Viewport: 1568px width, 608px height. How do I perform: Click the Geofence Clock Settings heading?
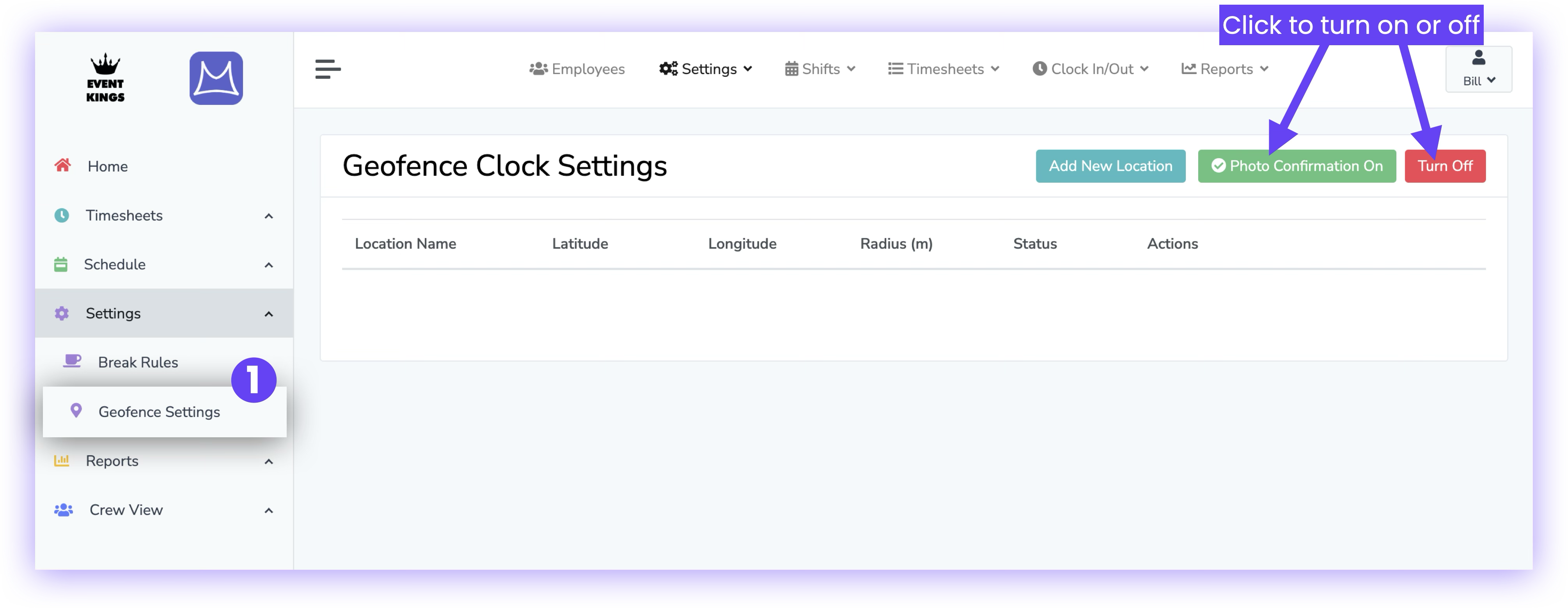pyautogui.click(x=505, y=165)
